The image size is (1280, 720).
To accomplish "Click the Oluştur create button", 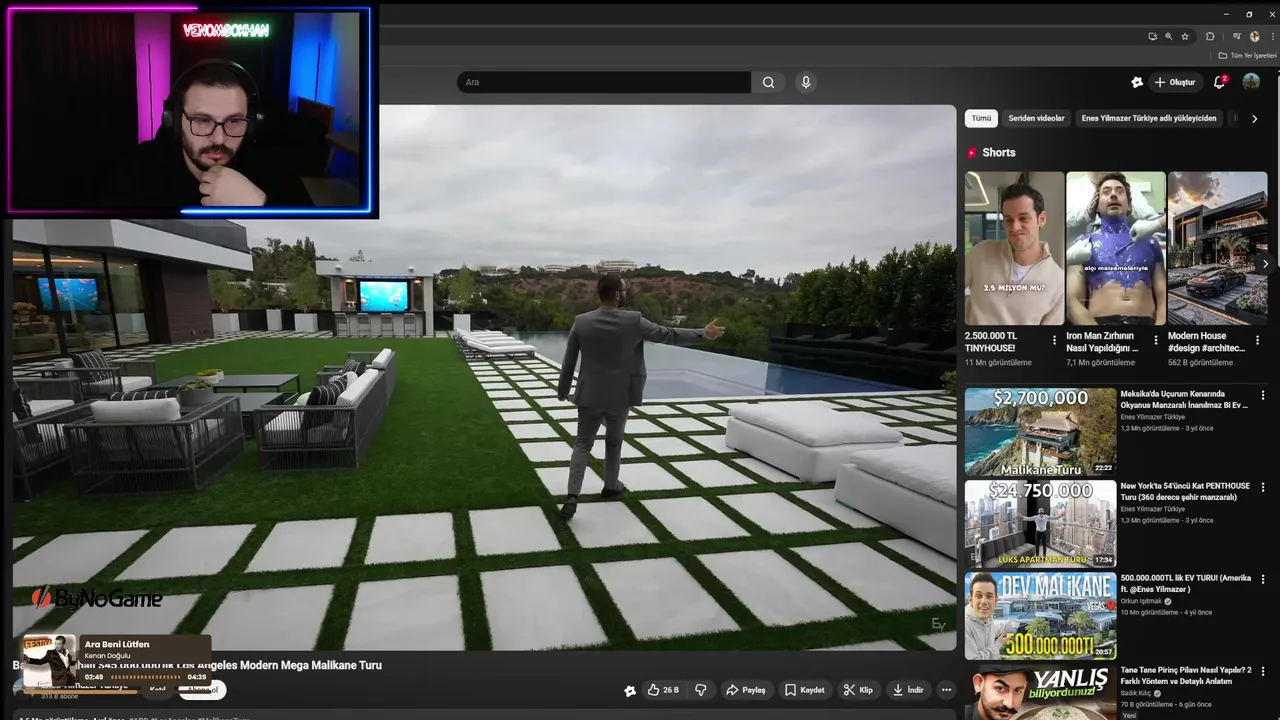I will click(1175, 82).
